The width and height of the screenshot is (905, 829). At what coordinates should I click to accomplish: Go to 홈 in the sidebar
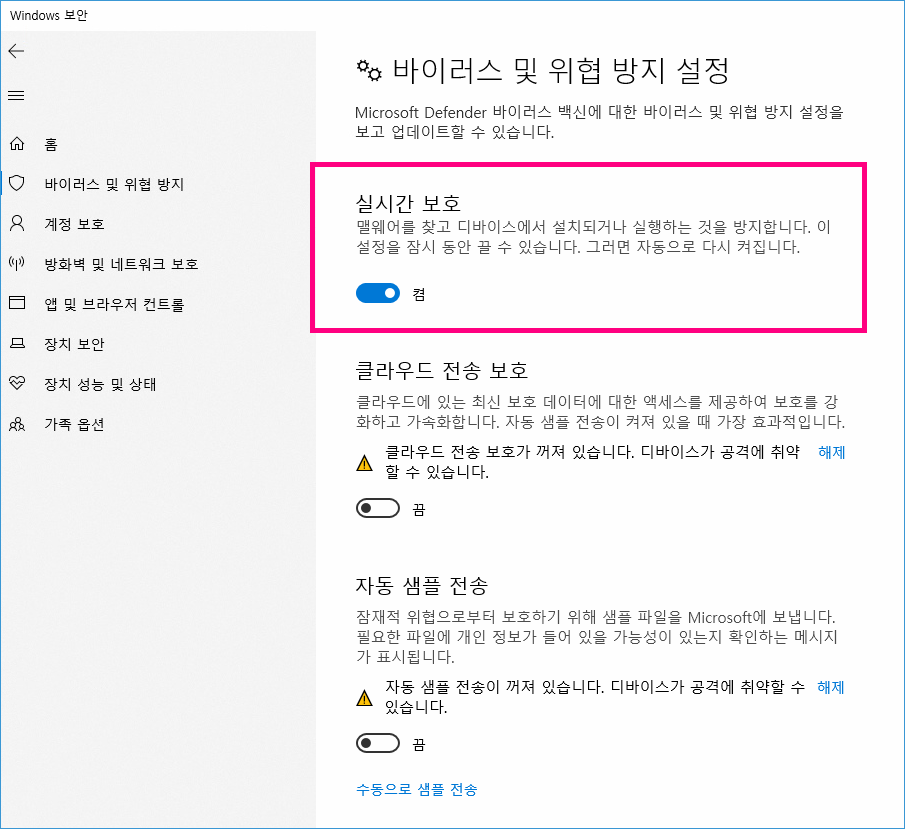[x=51, y=144]
